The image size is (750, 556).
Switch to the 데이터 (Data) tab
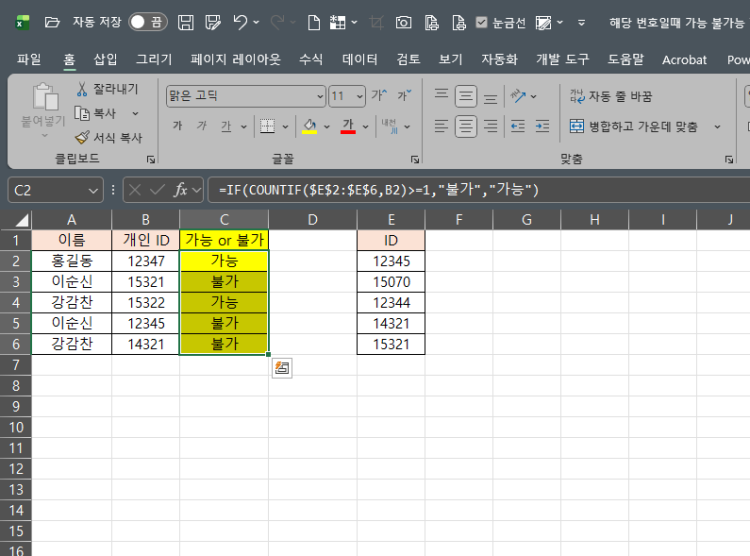360,59
